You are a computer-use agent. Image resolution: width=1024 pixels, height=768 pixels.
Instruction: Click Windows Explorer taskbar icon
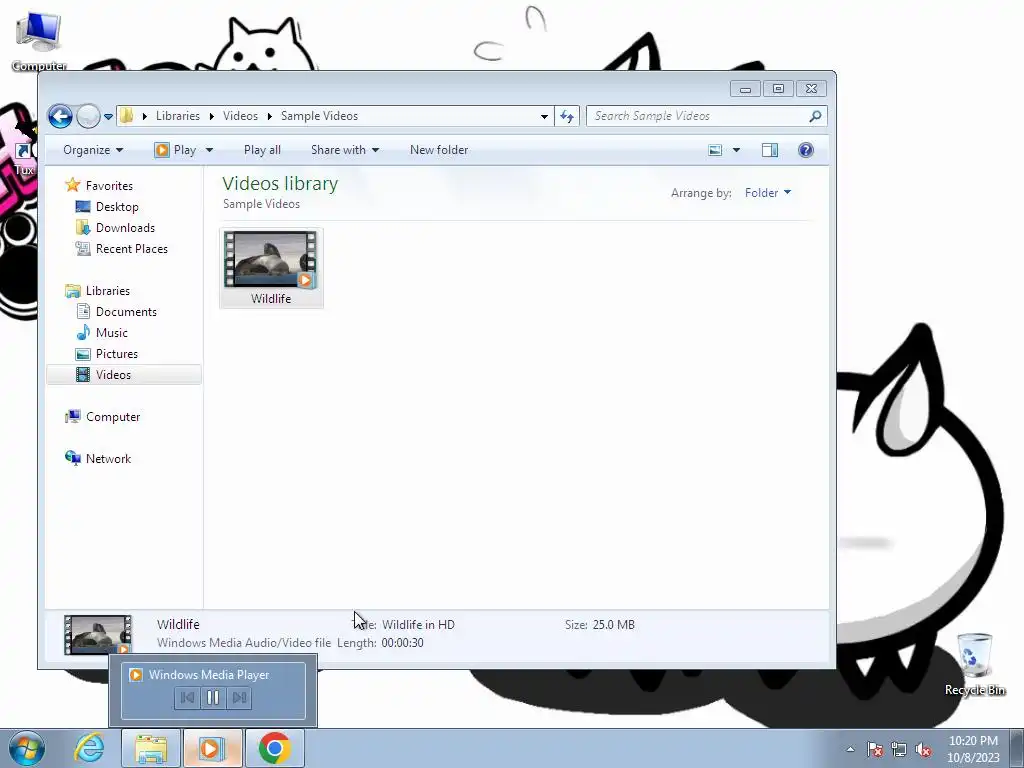click(151, 748)
